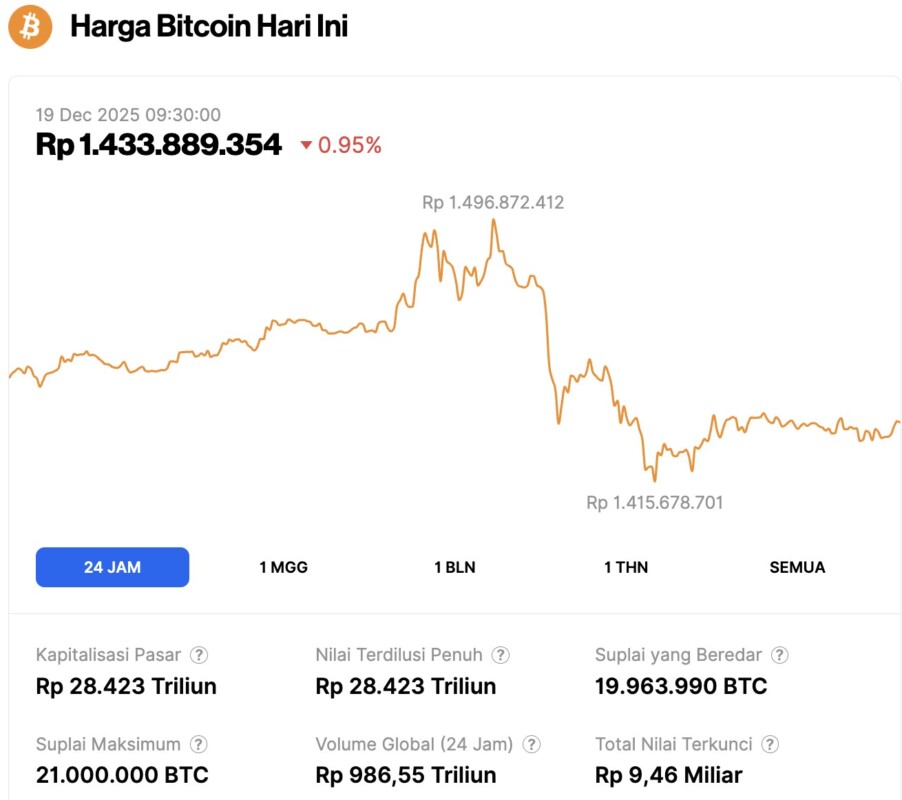902x800 pixels.
Task: Click the red down-triangle price change indicator
Action: pyautogui.click(x=306, y=146)
